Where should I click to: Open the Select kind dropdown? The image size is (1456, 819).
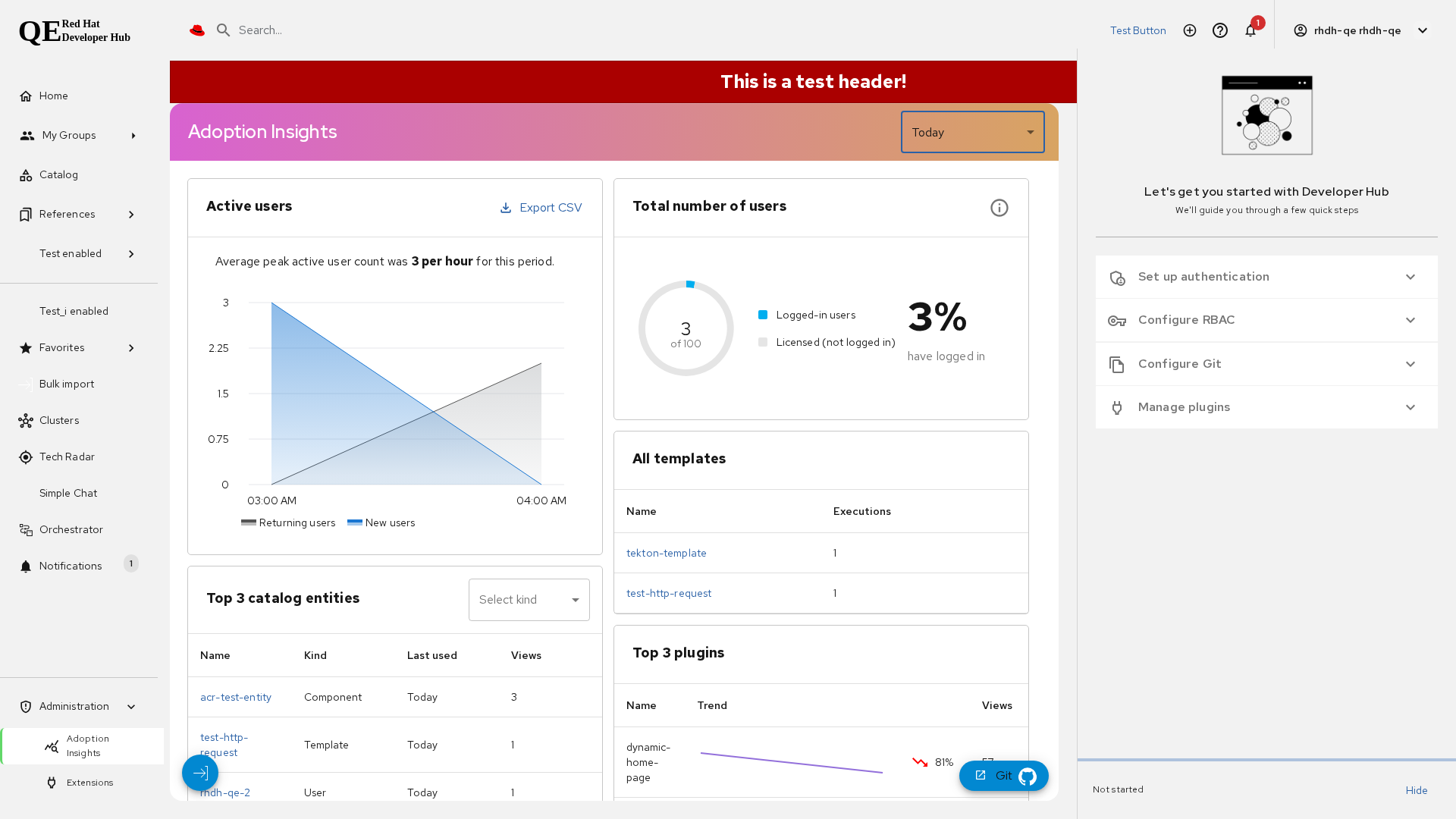529,600
